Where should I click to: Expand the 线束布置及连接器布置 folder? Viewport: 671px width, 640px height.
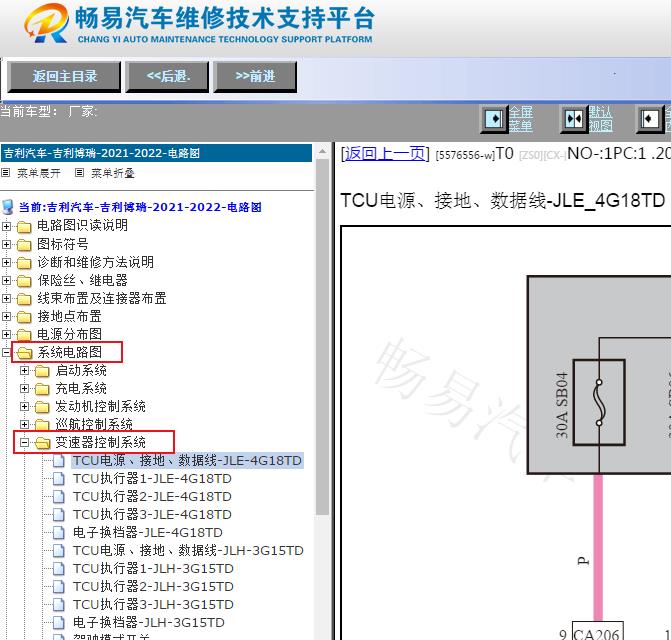[6, 299]
